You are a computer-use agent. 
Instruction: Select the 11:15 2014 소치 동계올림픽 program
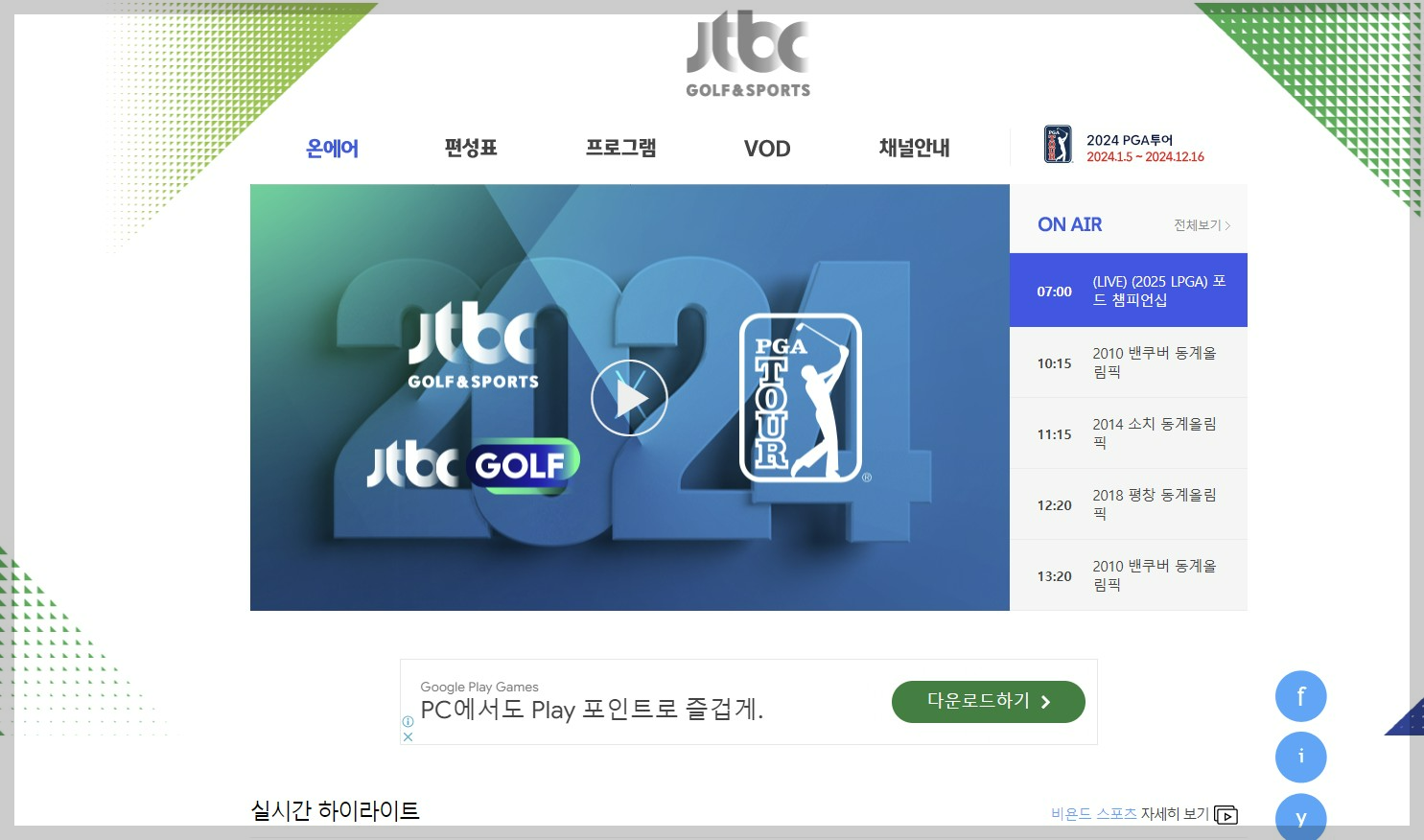click(x=1129, y=433)
